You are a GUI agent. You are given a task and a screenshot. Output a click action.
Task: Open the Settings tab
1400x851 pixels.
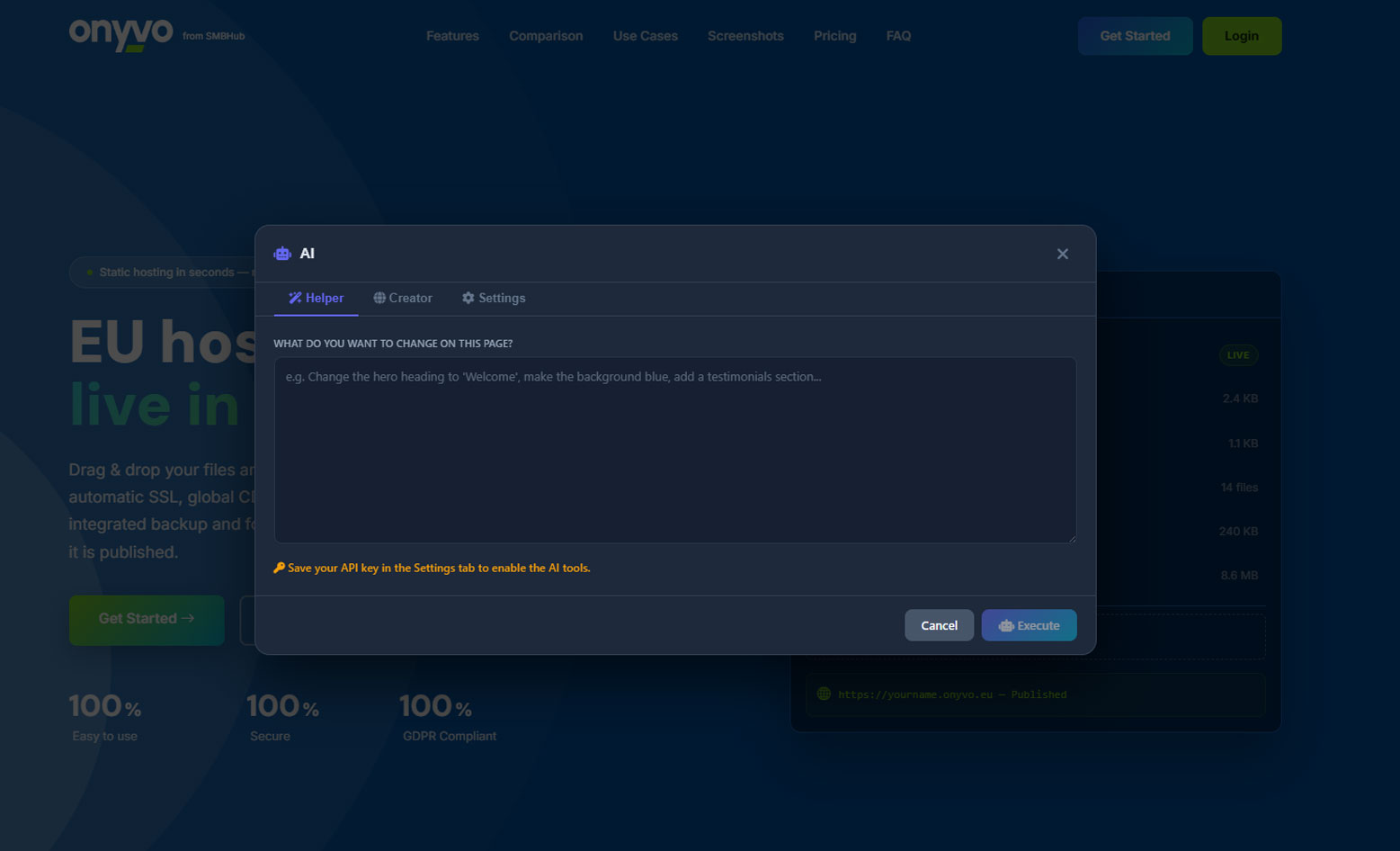pos(494,298)
